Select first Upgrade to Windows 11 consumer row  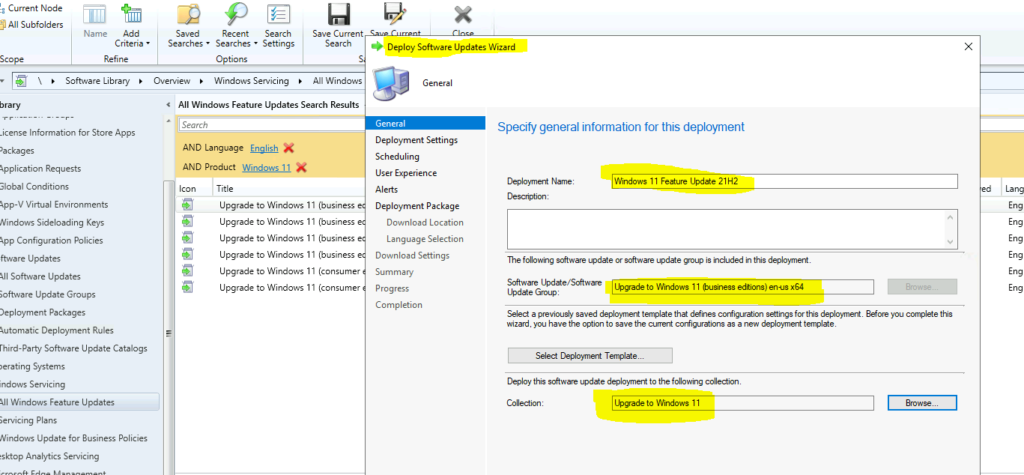coord(271,270)
